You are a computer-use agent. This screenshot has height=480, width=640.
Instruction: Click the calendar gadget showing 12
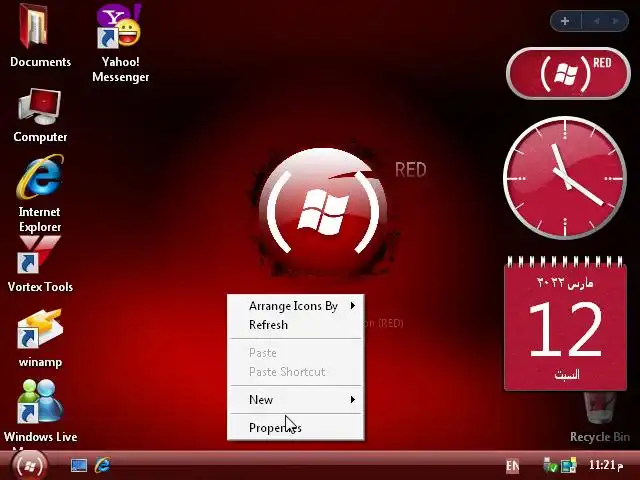tap(565, 323)
